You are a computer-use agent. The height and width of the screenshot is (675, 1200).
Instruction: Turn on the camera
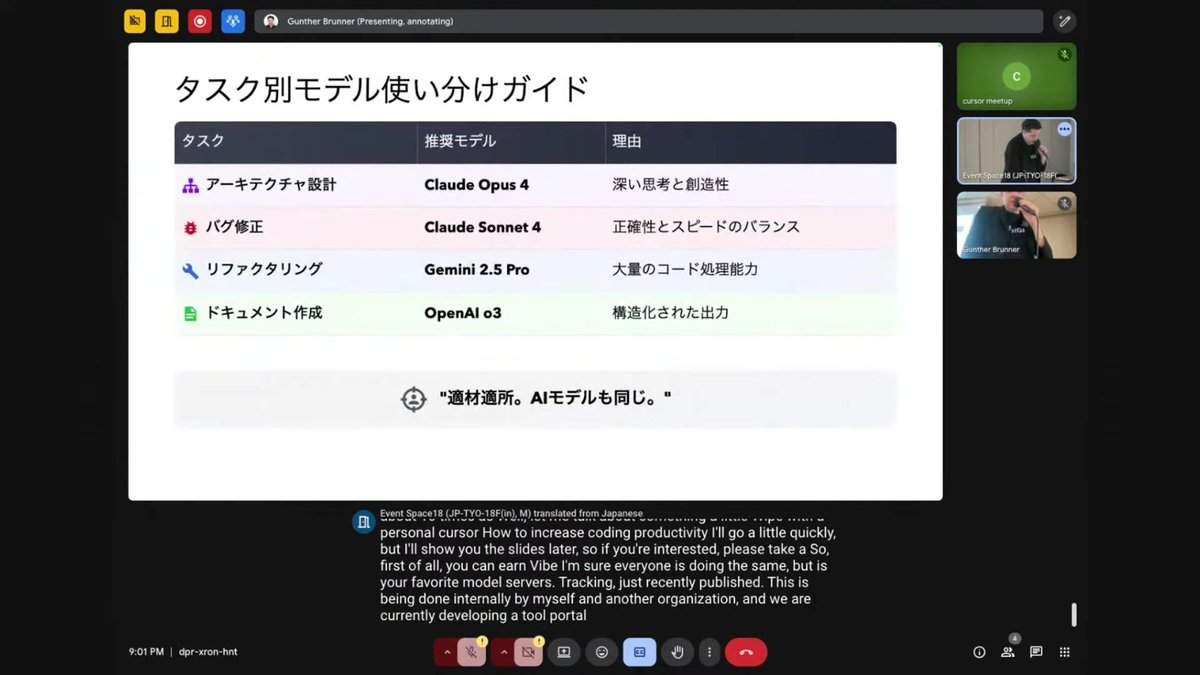click(528, 651)
